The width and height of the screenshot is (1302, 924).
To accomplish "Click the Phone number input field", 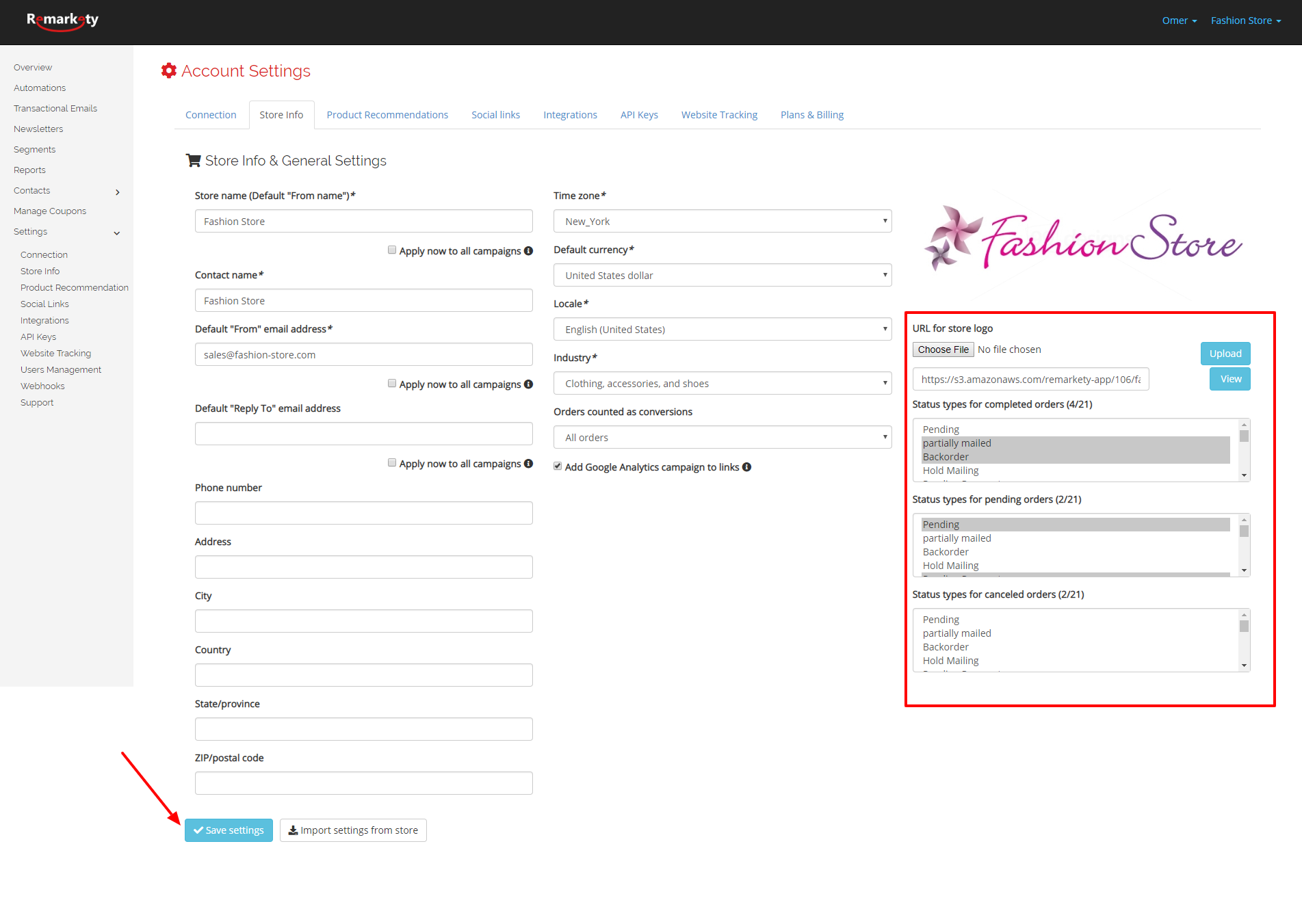I will (x=364, y=513).
